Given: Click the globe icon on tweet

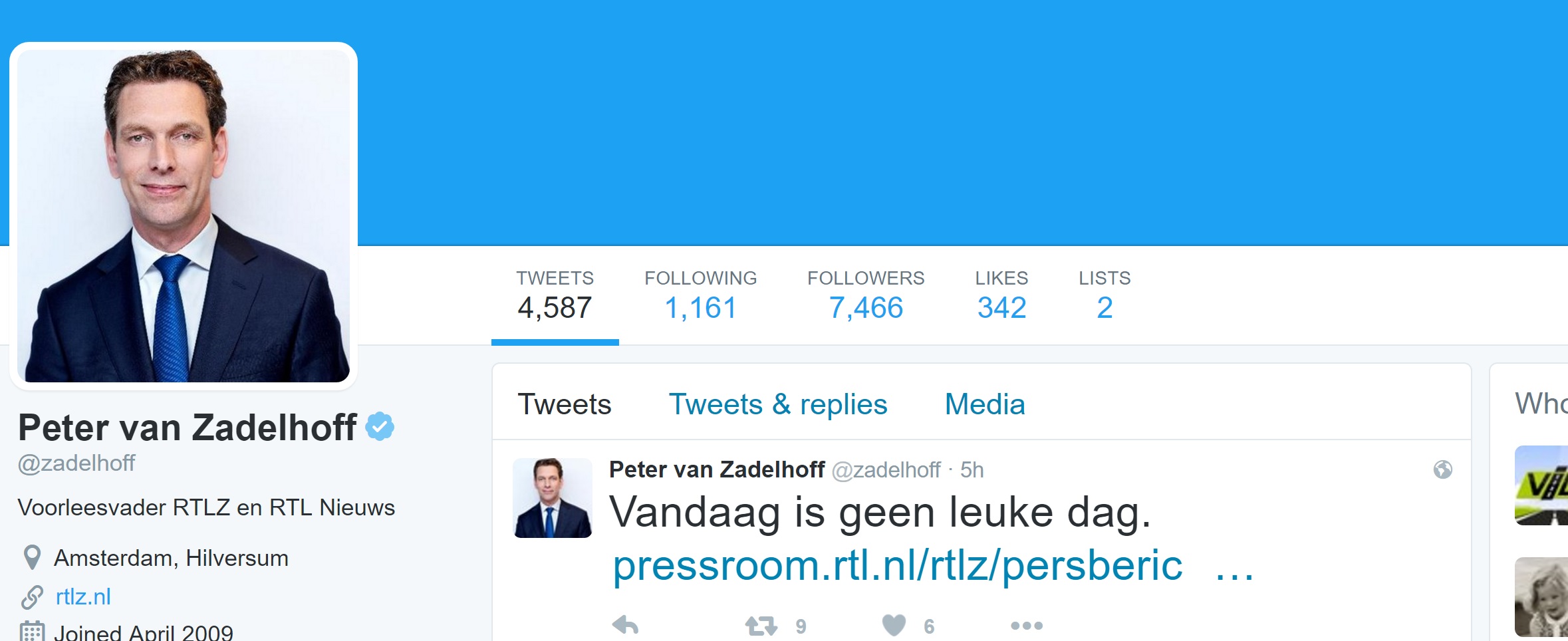Looking at the screenshot, I should click(1442, 469).
